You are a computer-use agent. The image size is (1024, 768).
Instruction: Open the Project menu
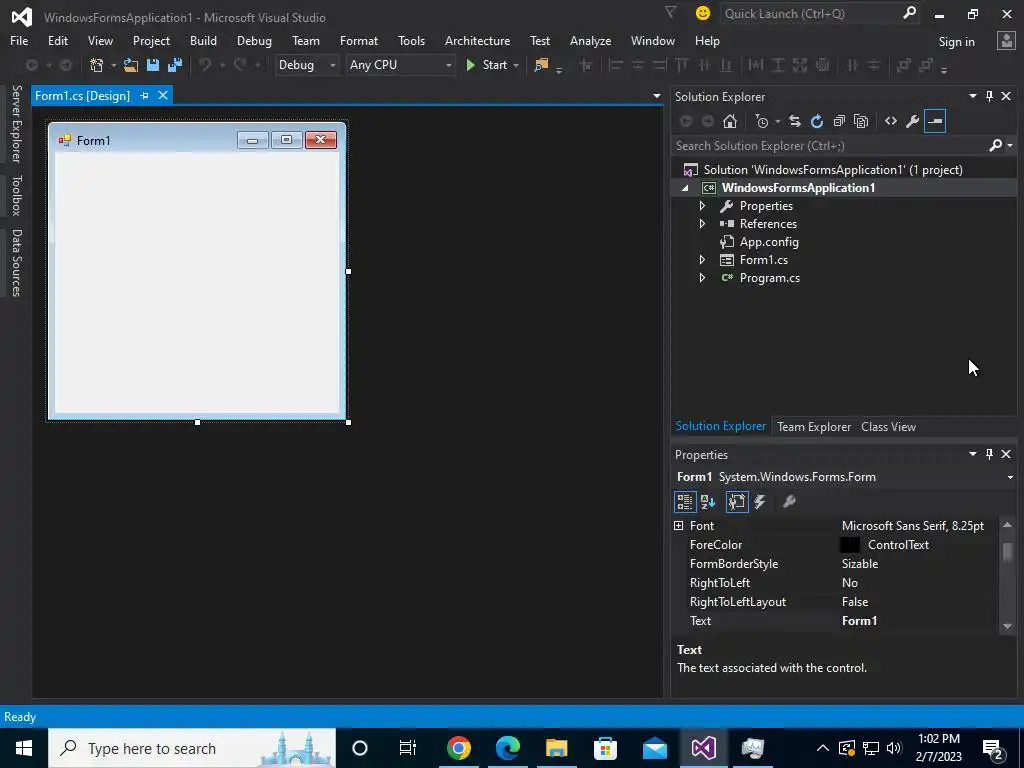pos(151,40)
